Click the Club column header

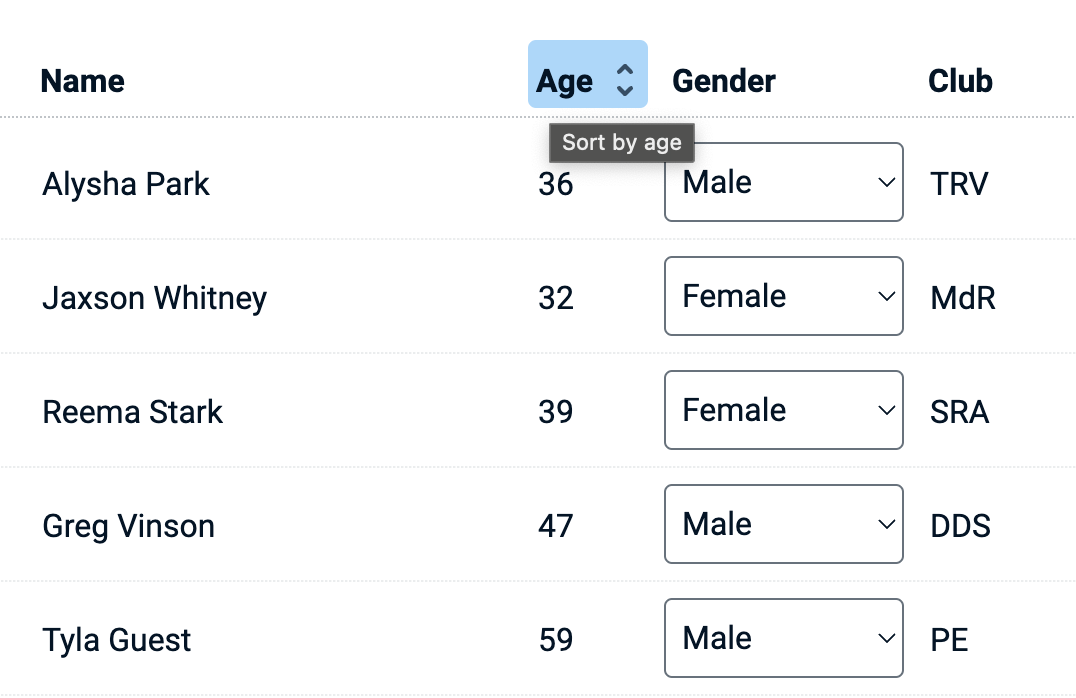(960, 80)
